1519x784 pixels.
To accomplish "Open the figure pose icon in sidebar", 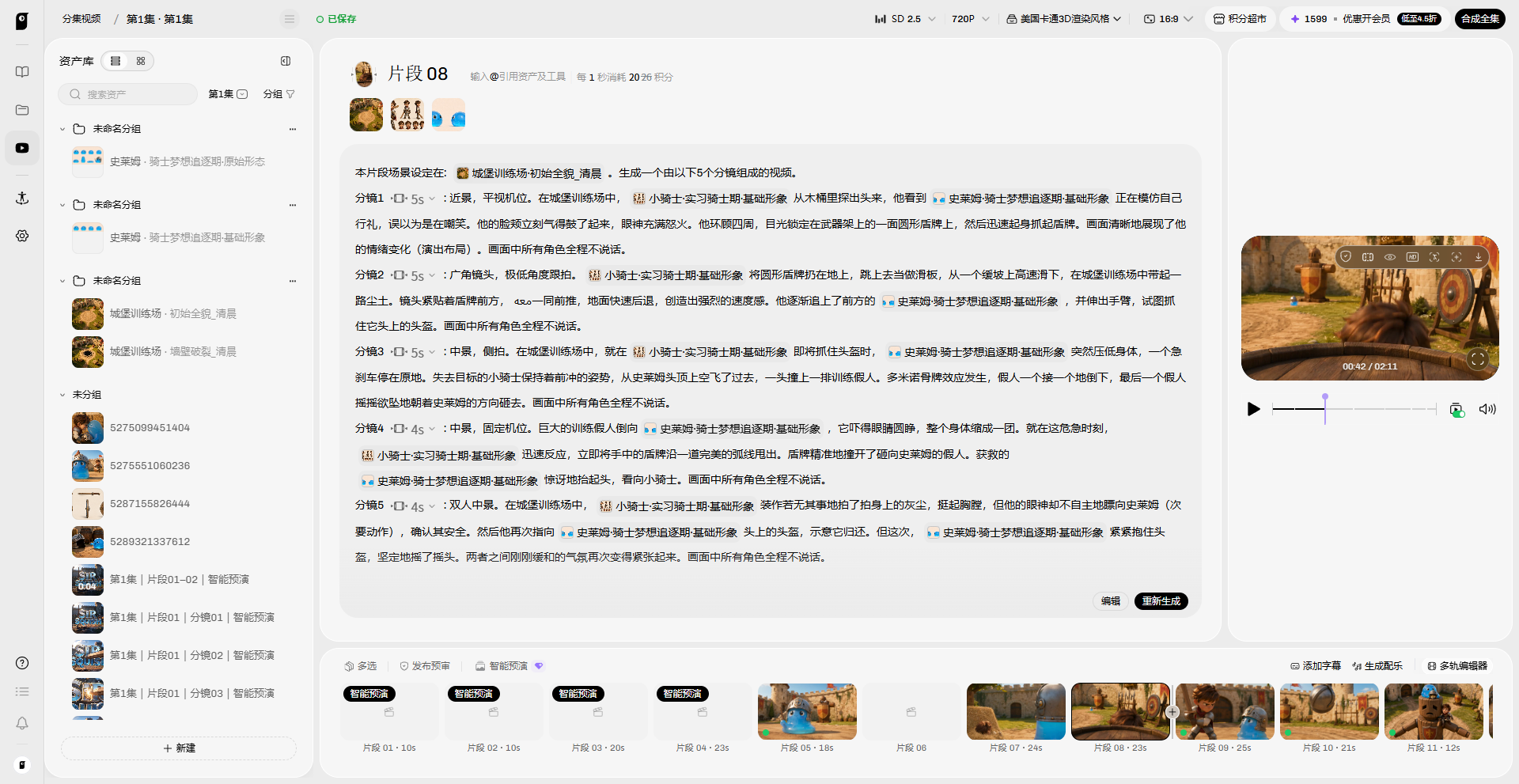I will [22, 198].
